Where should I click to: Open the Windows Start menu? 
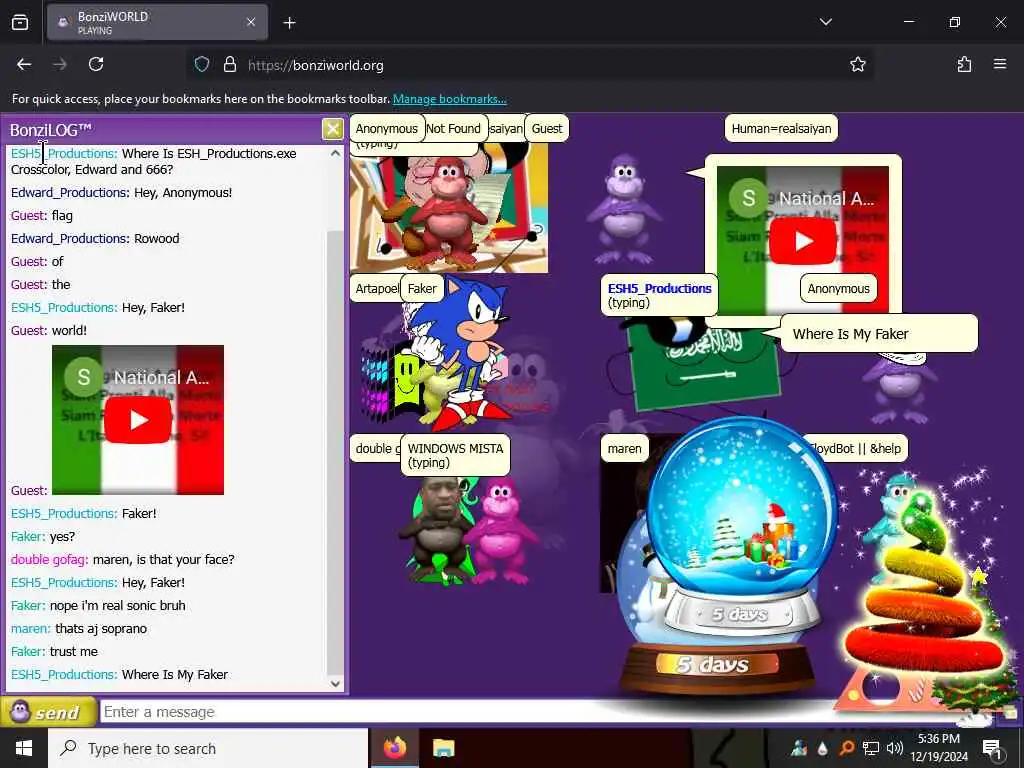point(24,748)
